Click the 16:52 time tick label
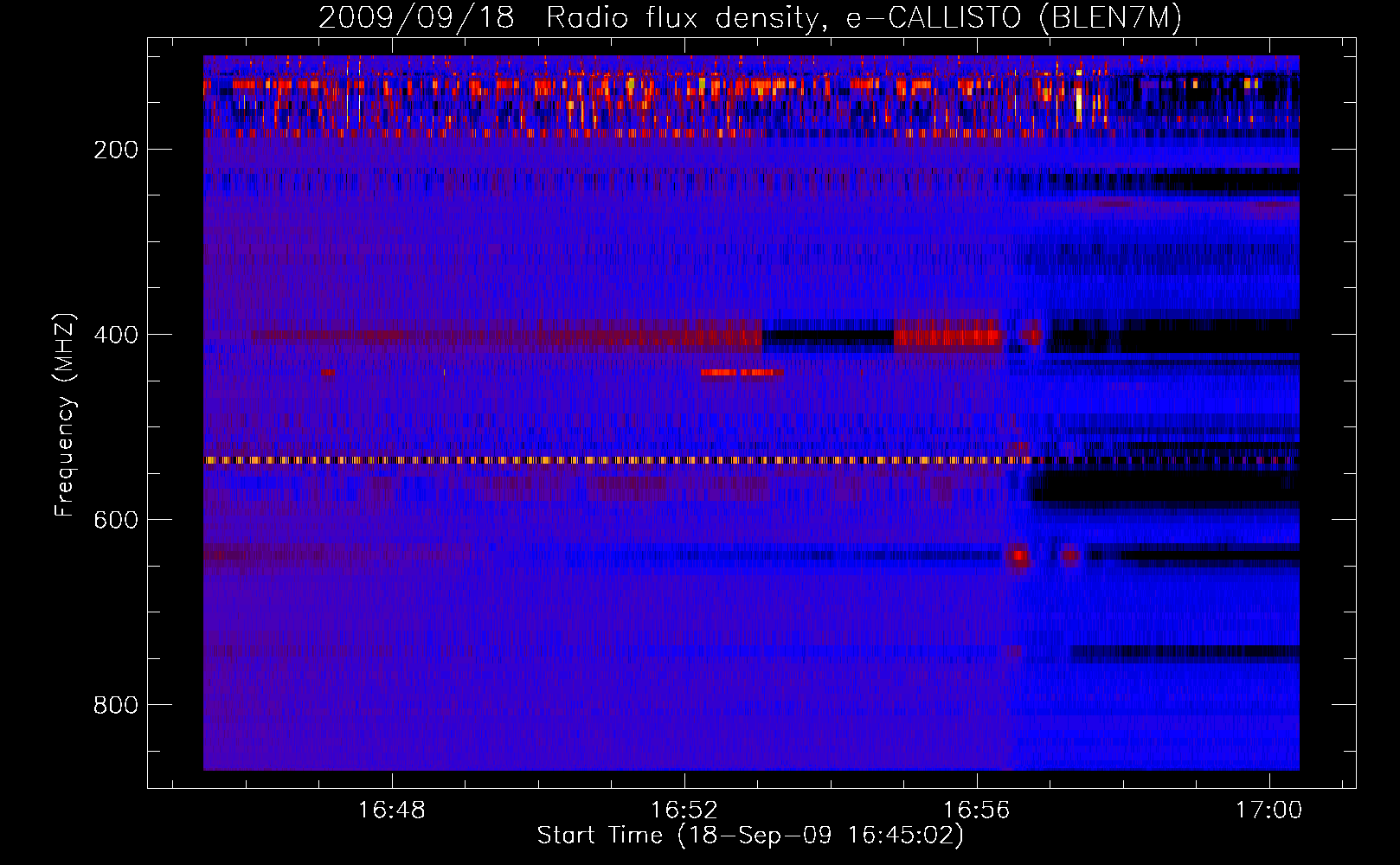 point(684,811)
